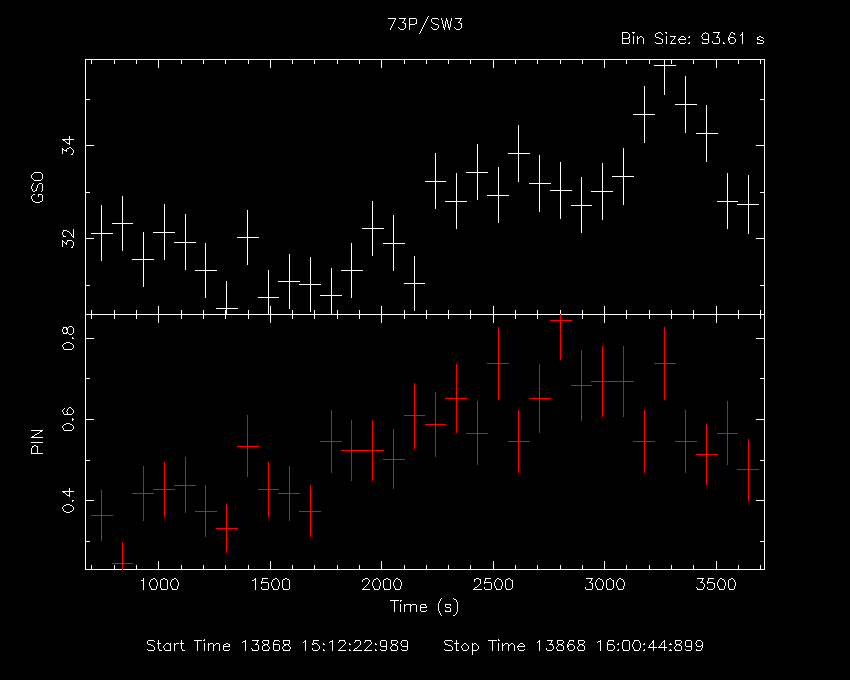Click the 2500 x-axis tick label
This screenshot has height=680, width=850.
click(493, 585)
